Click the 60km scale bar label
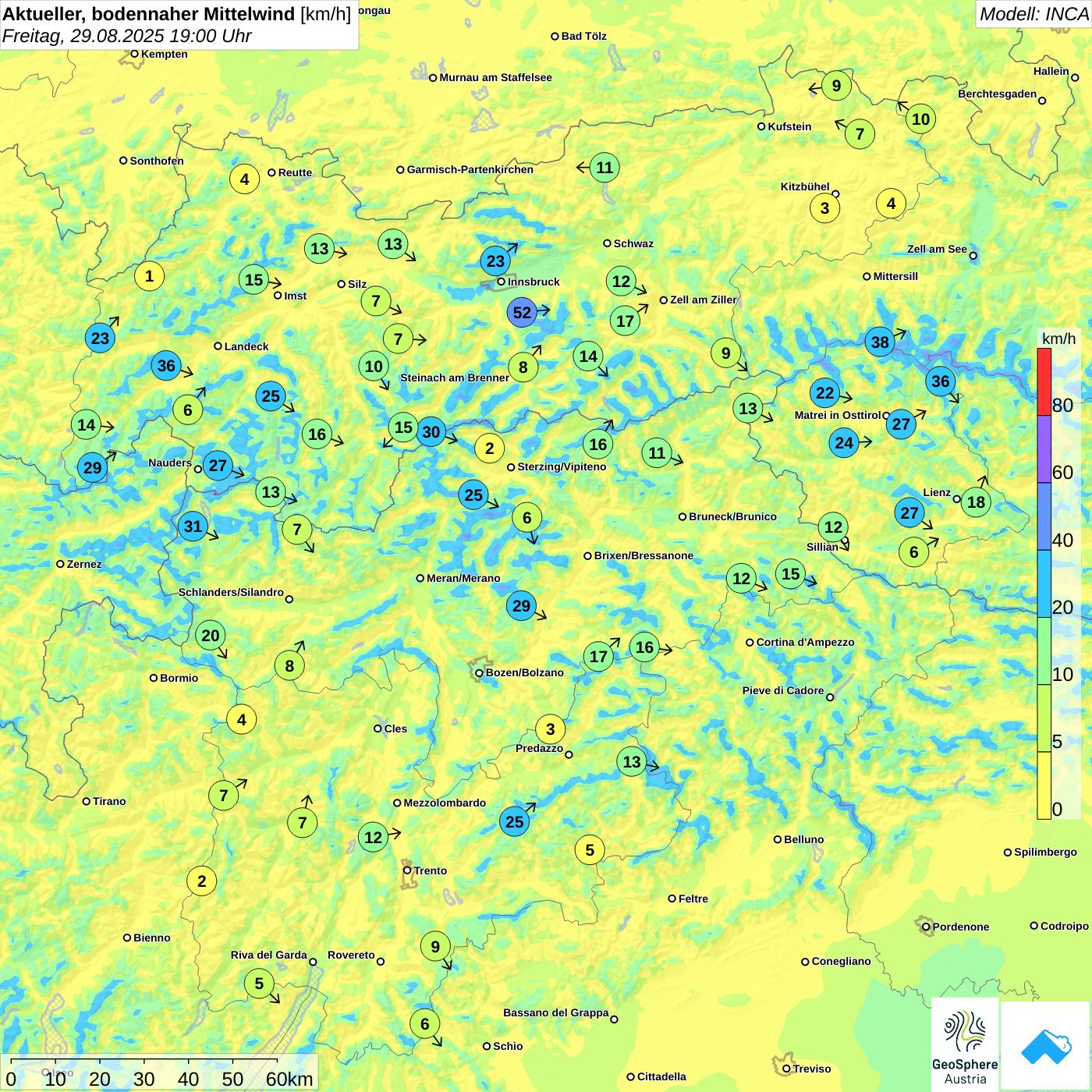The image size is (1092, 1092). [x=289, y=1080]
